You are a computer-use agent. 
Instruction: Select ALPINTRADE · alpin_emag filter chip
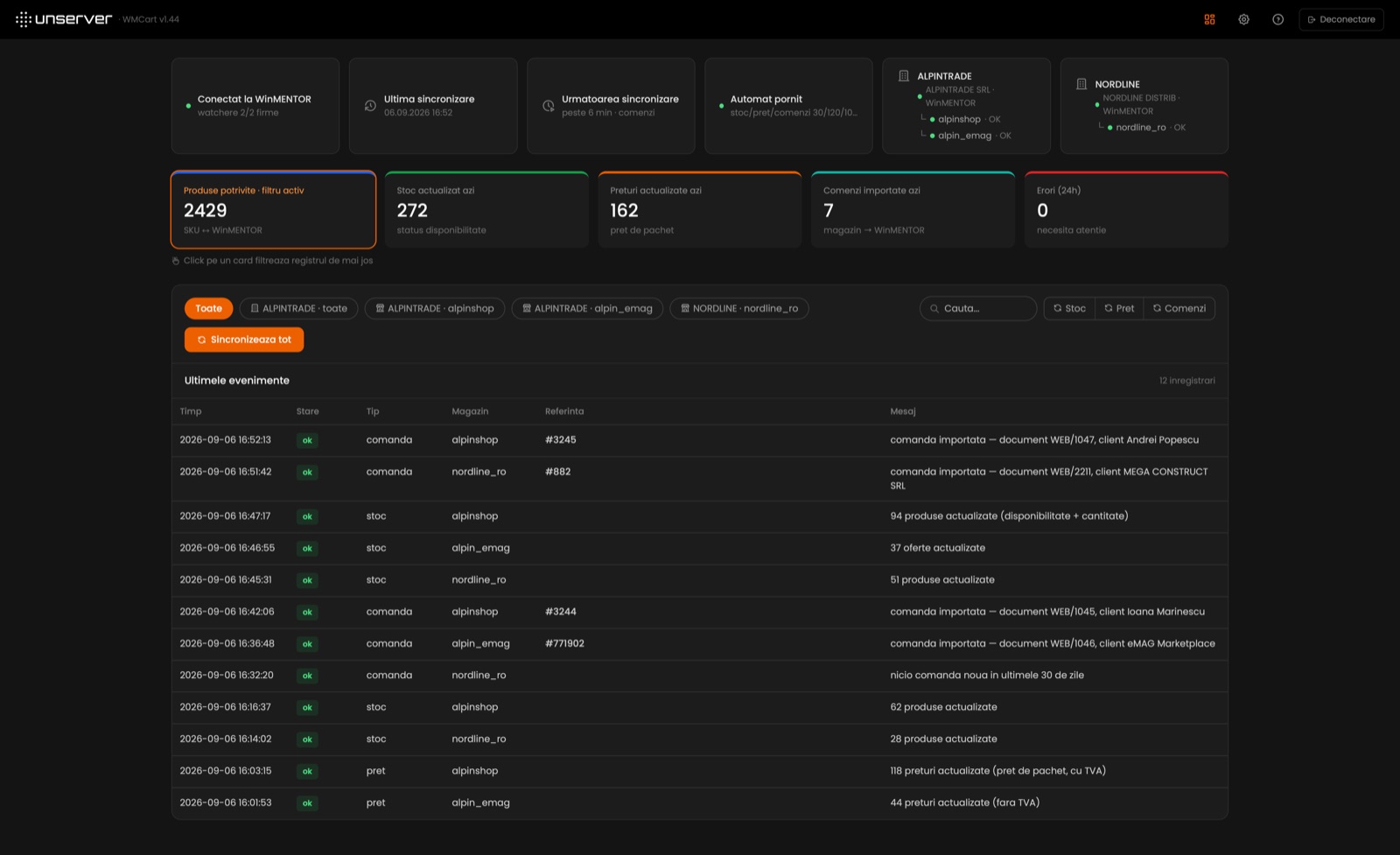tap(587, 308)
